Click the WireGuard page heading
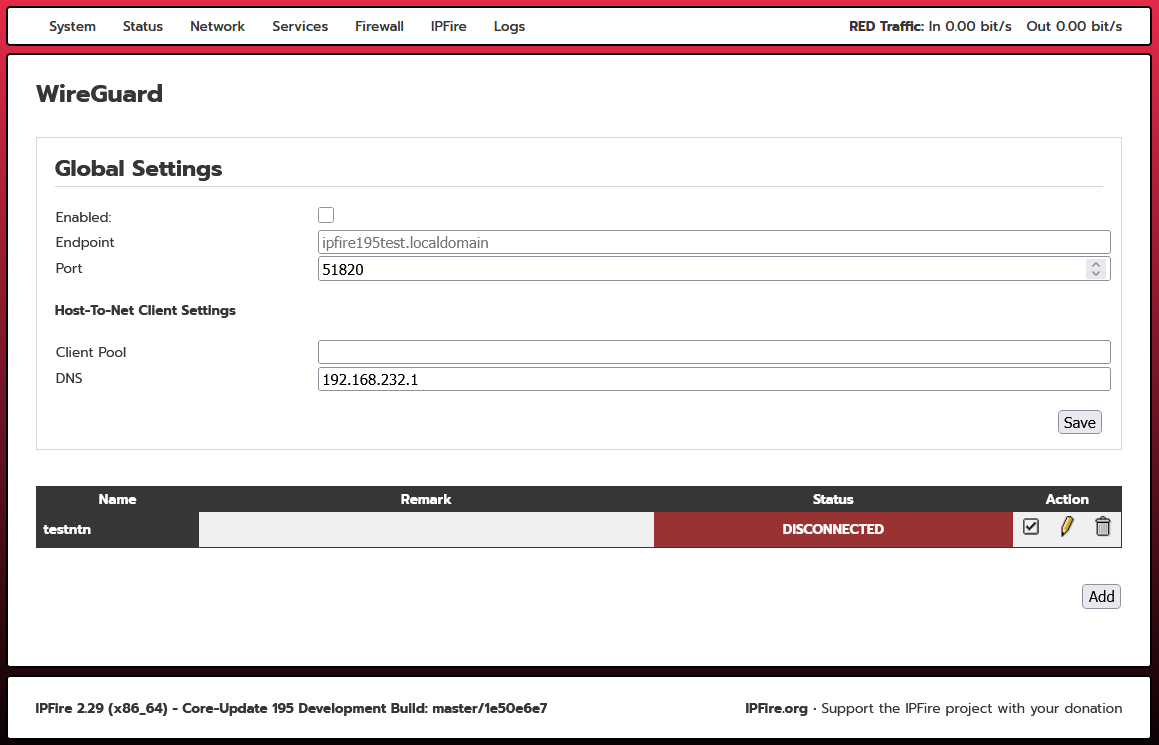The height and width of the screenshot is (745, 1159). 99,94
